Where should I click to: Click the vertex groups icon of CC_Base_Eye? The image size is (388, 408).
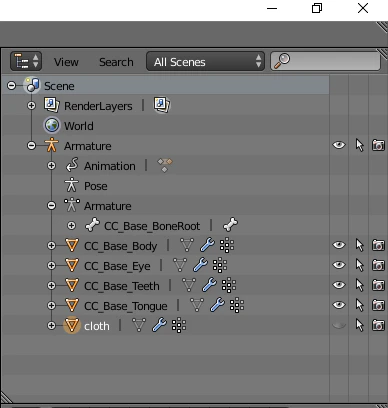pos(220,265)
